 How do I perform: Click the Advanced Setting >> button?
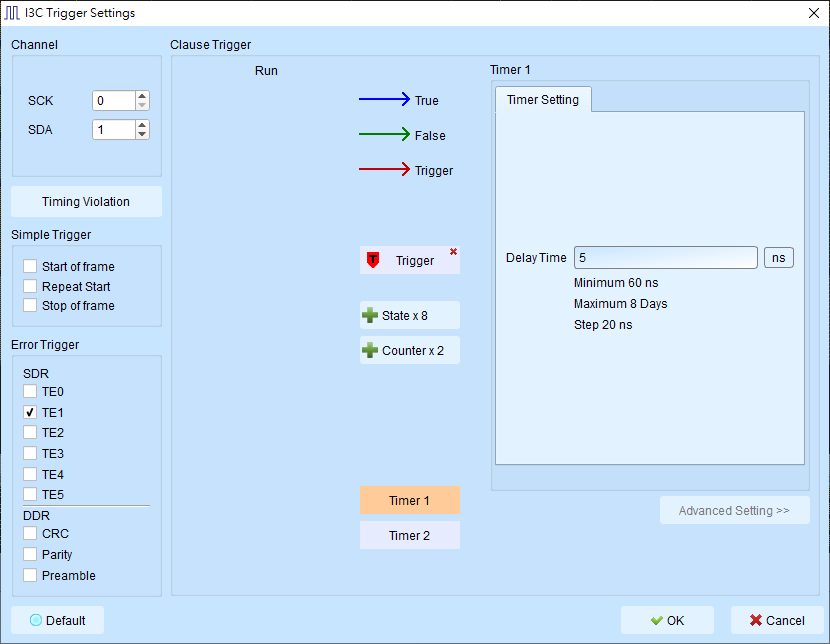pos(735,510)
